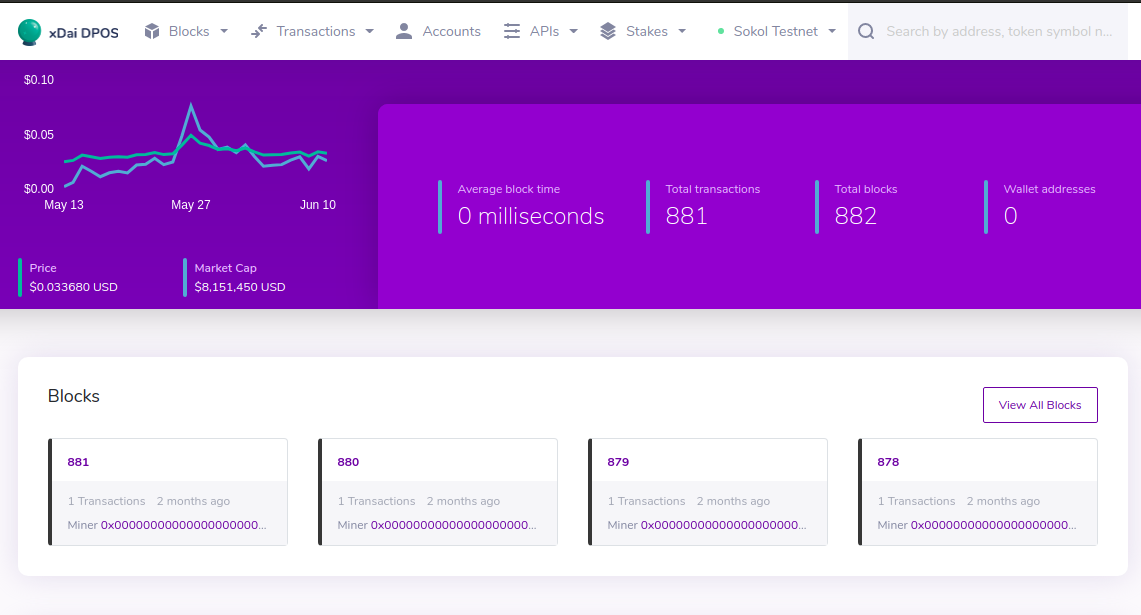Click the xDai DPOS brand name
Viewport: 1141px width, 615px height.
84,33
